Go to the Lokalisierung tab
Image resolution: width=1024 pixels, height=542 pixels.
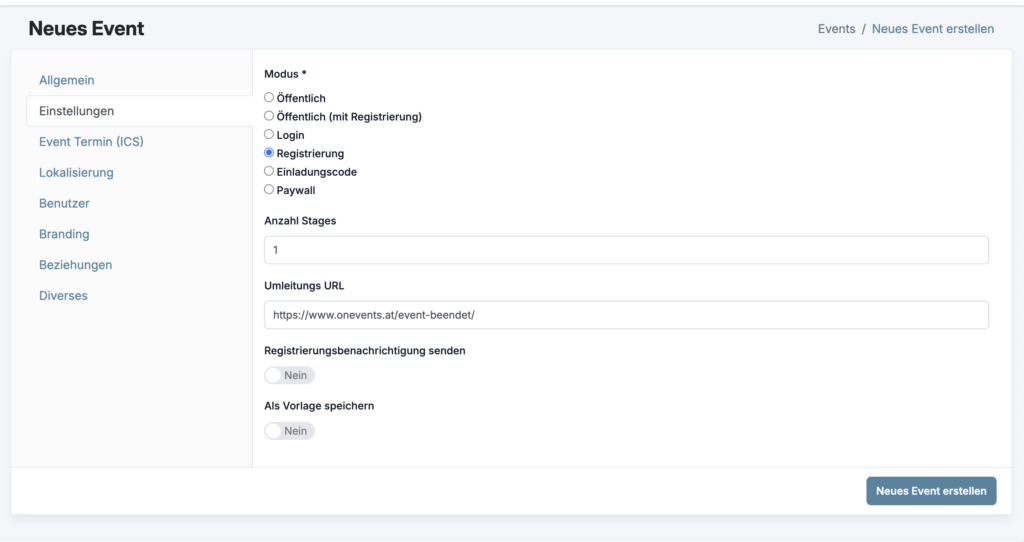pyautogui.click(x=76, y=173)
